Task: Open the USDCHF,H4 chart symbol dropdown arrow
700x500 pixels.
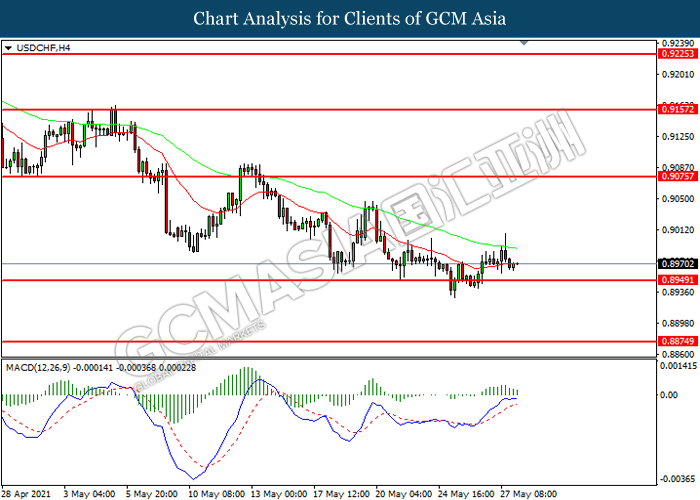Action: [x=8, y=48]
